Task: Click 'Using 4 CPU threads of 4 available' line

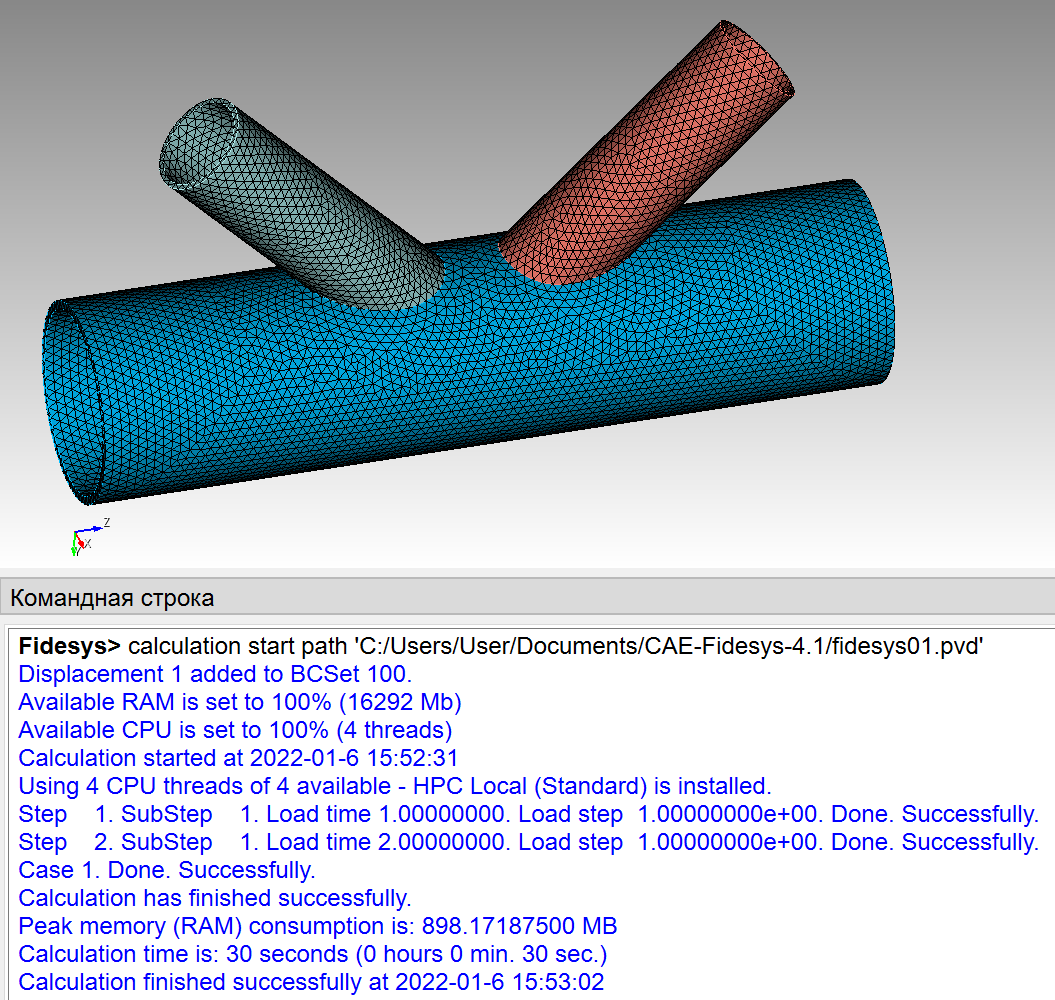Action: pos(394,786)
